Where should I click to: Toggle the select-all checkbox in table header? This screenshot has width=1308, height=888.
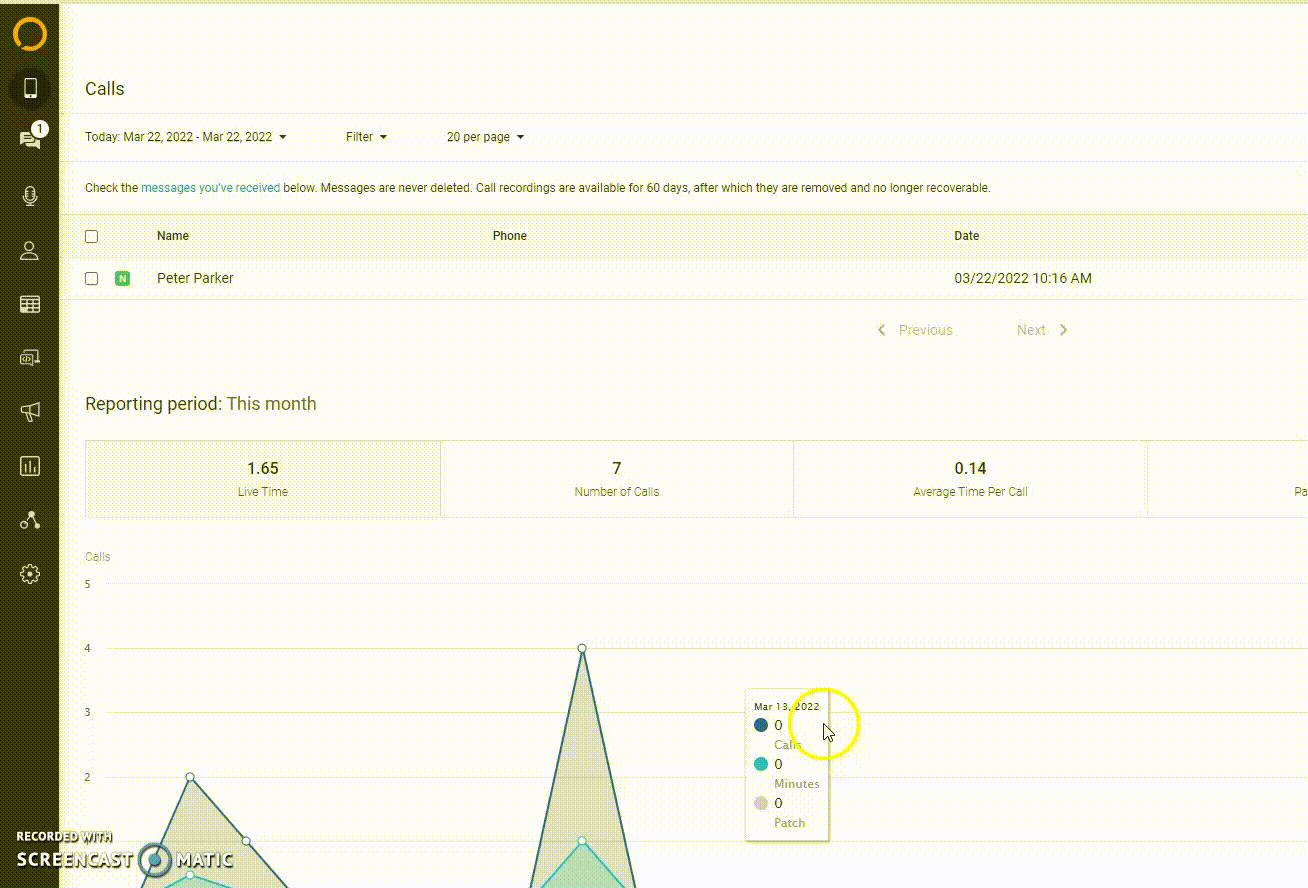coord(92,237)
